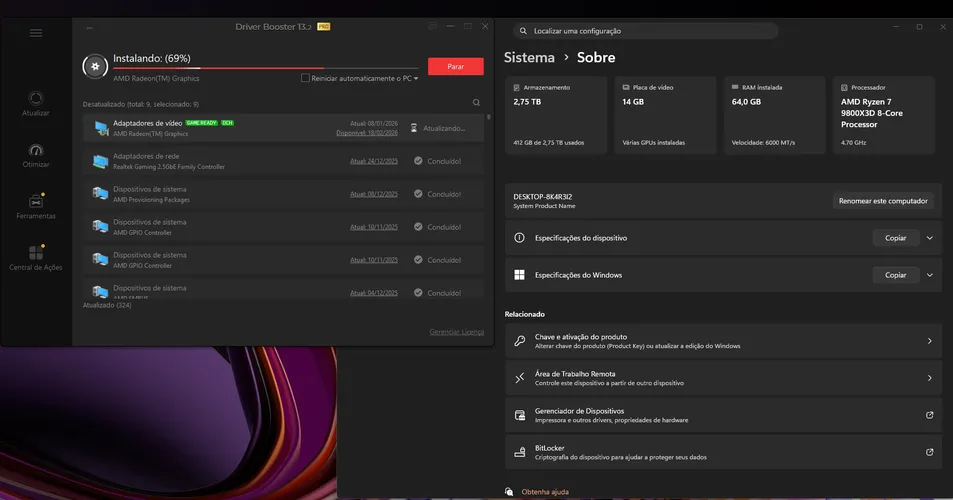Expand Especificações do dispositivo section
The height and width of the screenshot is (500, 953).
click(x=929, y=238)
